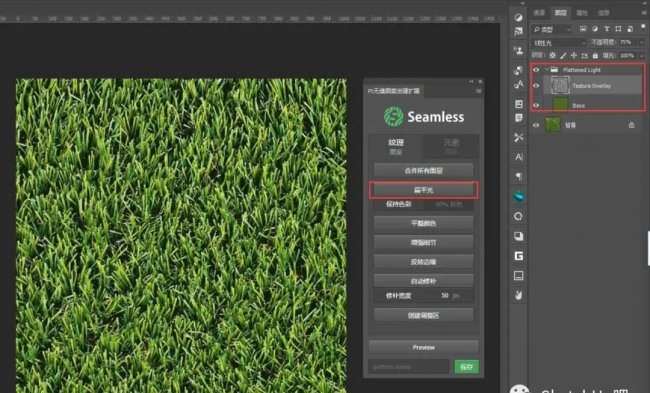Click the lock position cross-arrows icon
Screen dimensions: 650x393
(574, 55)
